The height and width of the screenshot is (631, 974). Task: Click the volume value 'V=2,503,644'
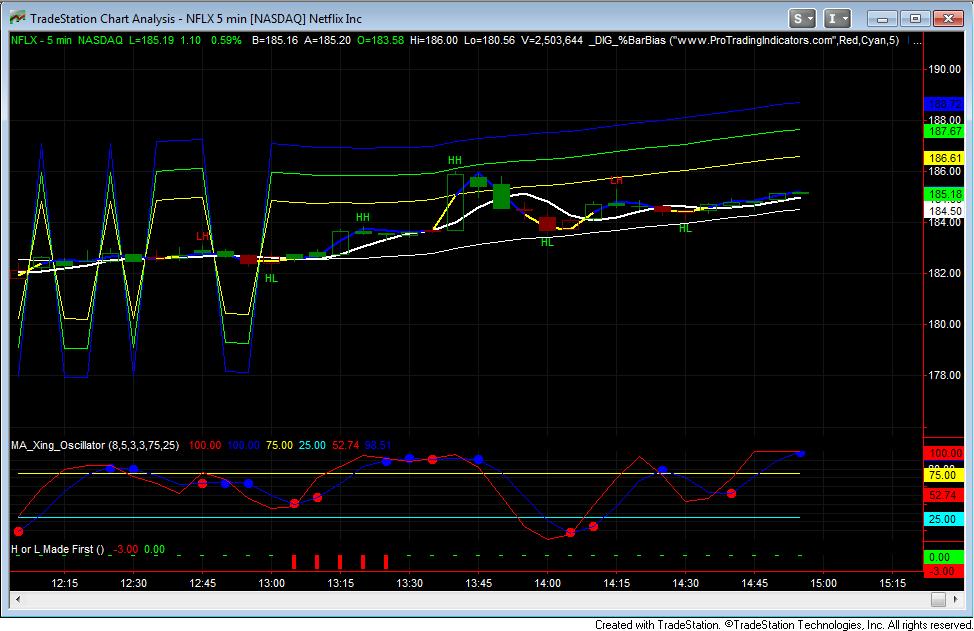pyautogui.click(x=552, y=40)
